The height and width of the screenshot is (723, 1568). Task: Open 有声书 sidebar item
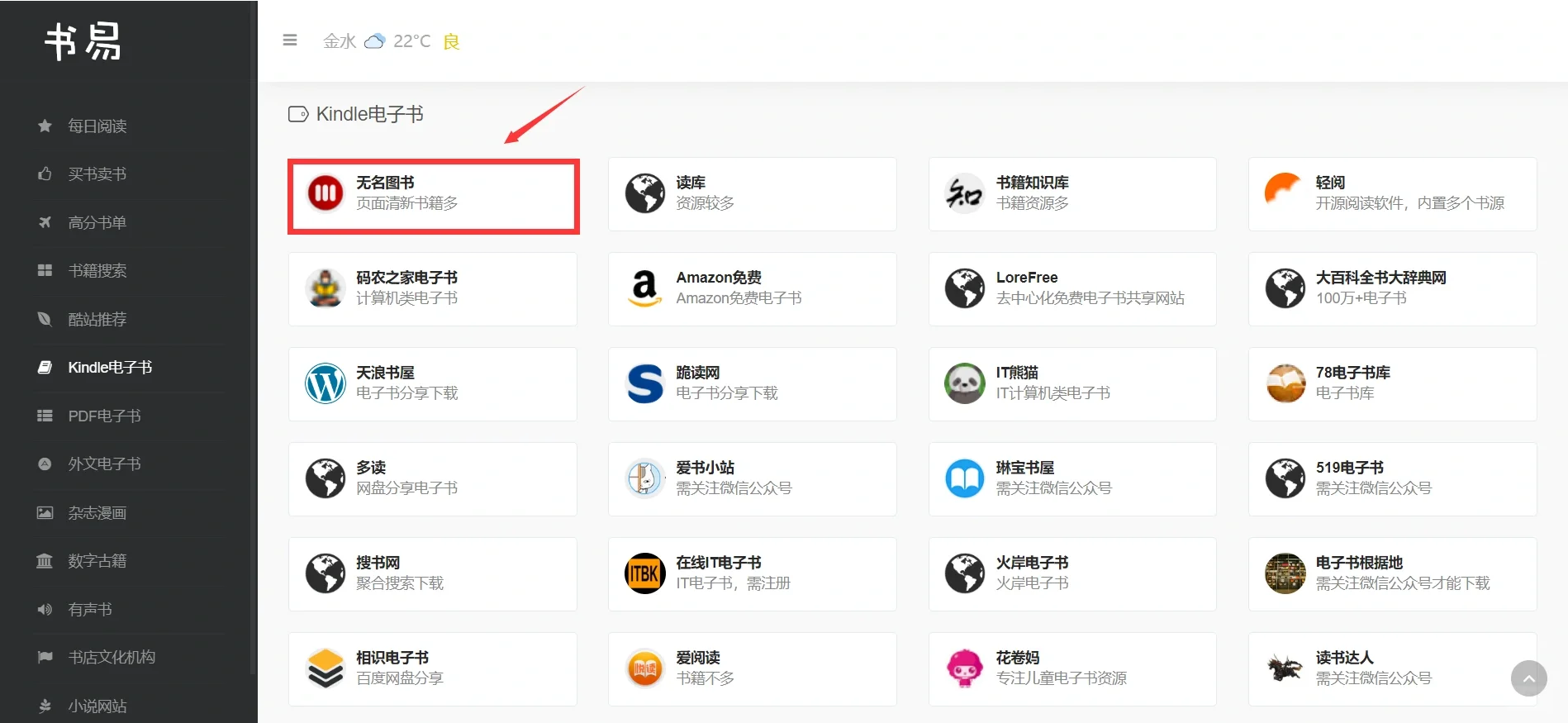[90, 609]
